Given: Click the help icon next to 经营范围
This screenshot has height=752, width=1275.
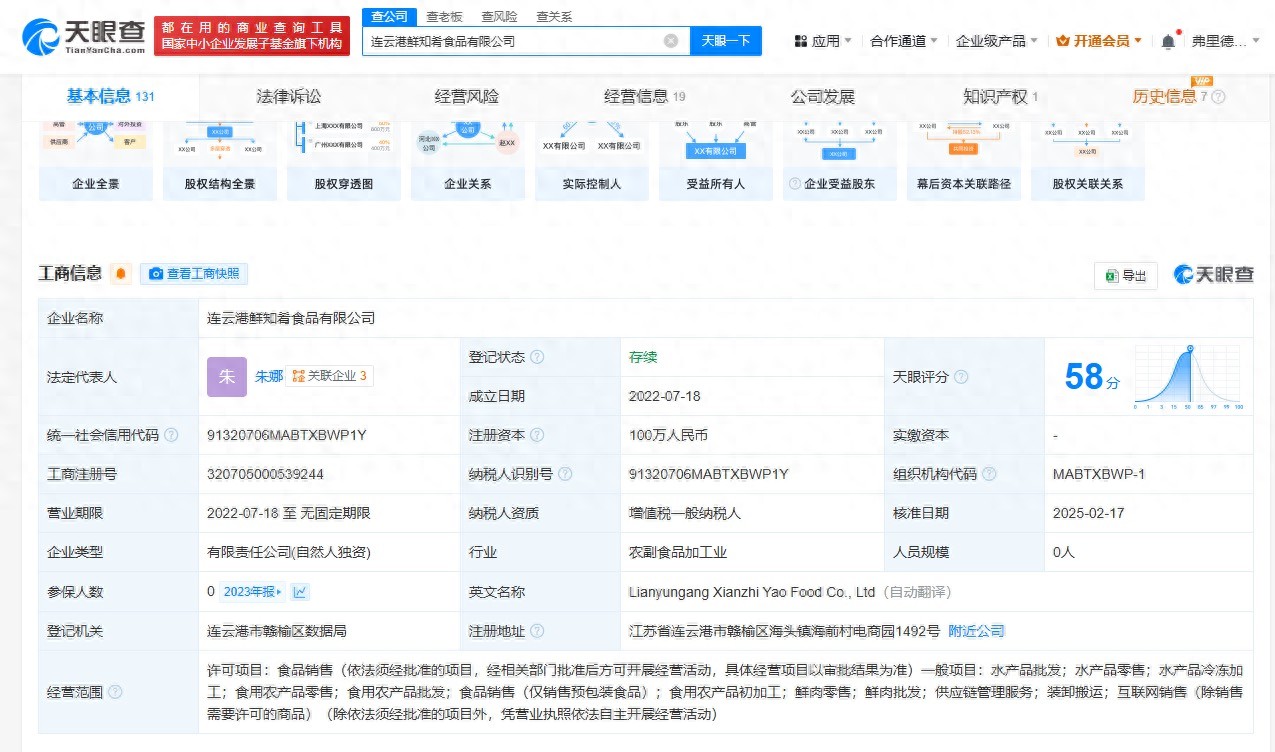Looking at the screenshot, I should point(115,692).
